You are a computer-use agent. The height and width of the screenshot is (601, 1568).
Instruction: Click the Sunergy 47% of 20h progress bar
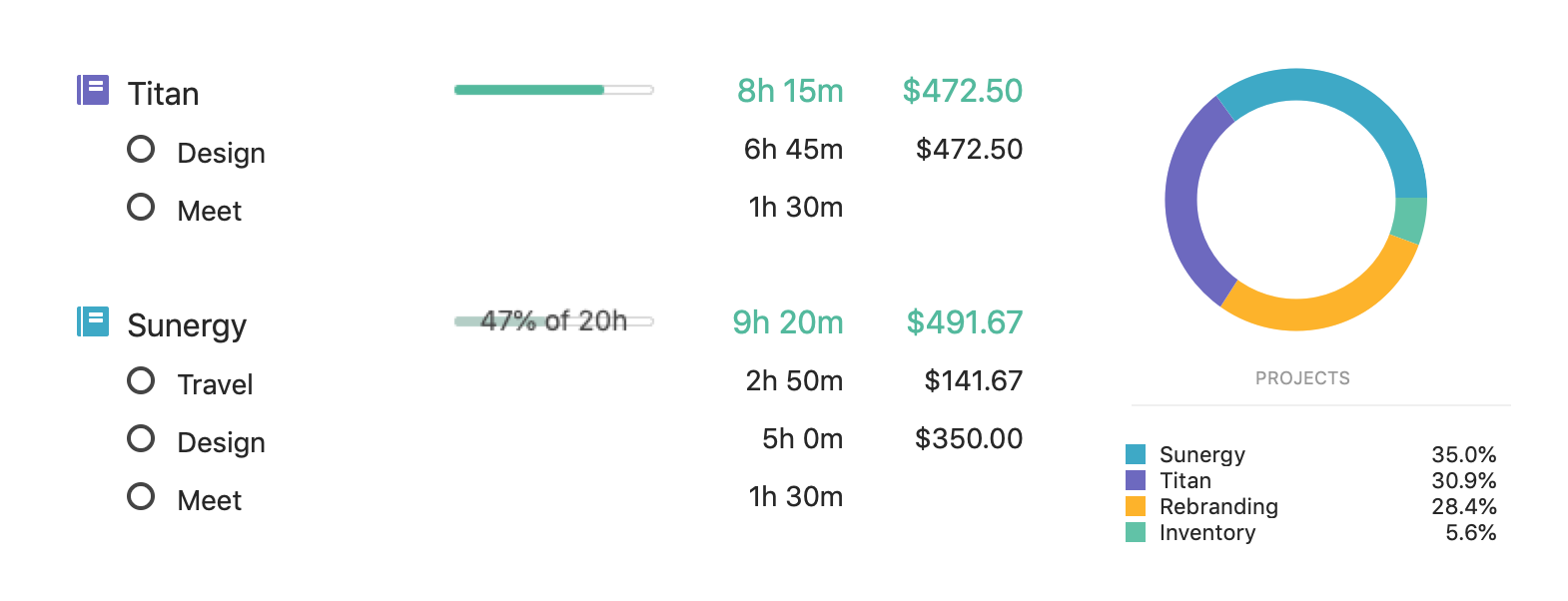[553, 321]
